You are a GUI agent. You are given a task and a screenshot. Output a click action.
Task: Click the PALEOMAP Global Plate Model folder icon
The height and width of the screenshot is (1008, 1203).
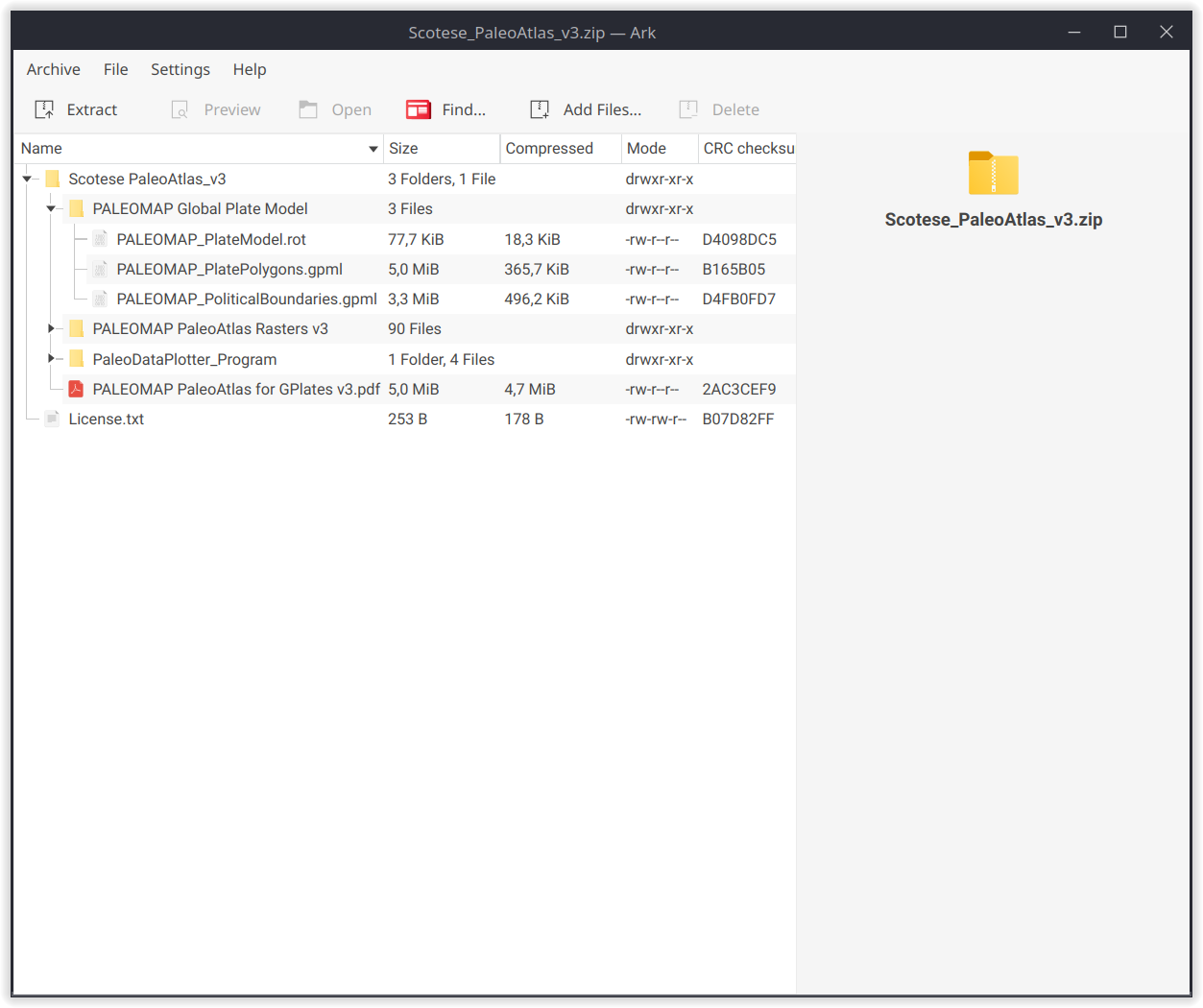coord(77,208)
